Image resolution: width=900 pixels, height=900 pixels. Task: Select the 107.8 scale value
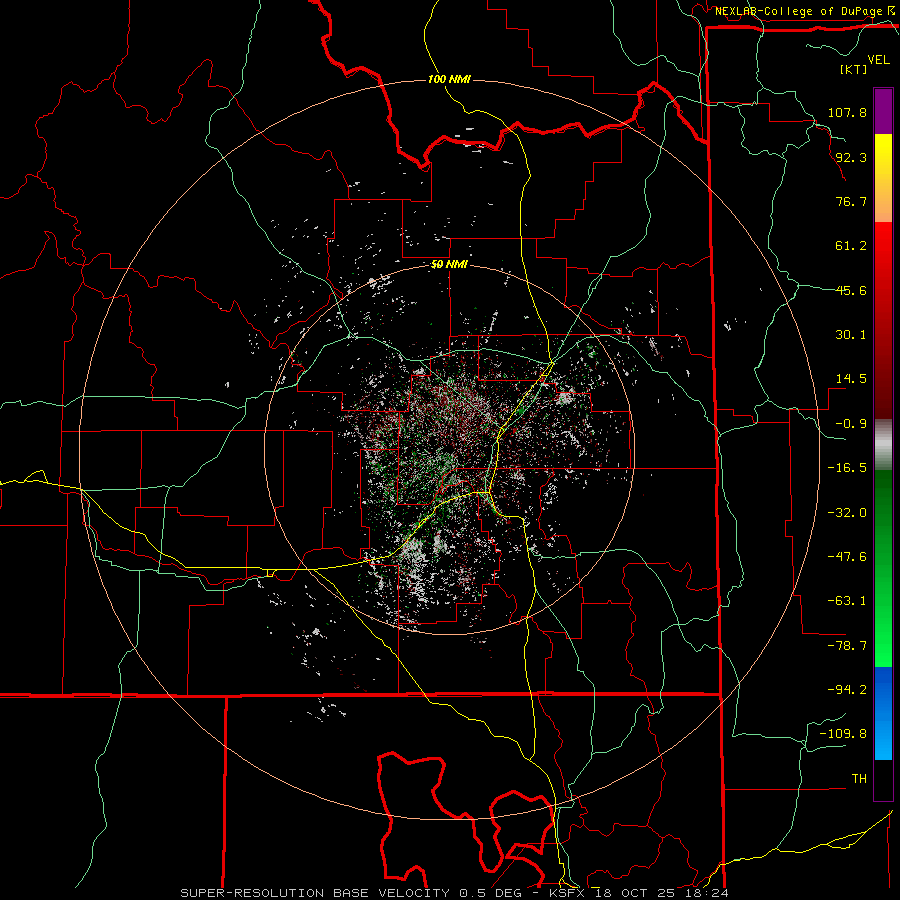pos(847,112)
